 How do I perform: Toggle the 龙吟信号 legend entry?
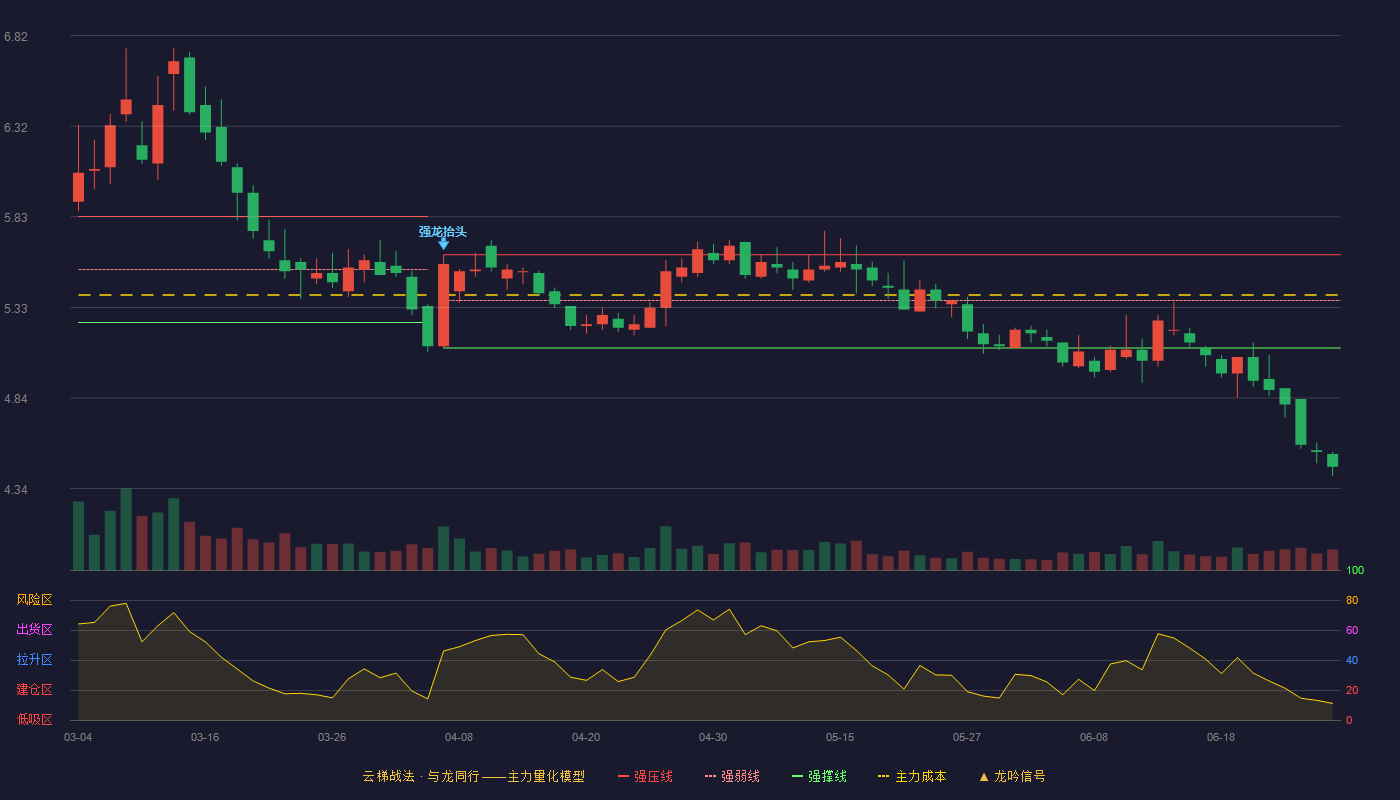click(x=1011, y=776)
